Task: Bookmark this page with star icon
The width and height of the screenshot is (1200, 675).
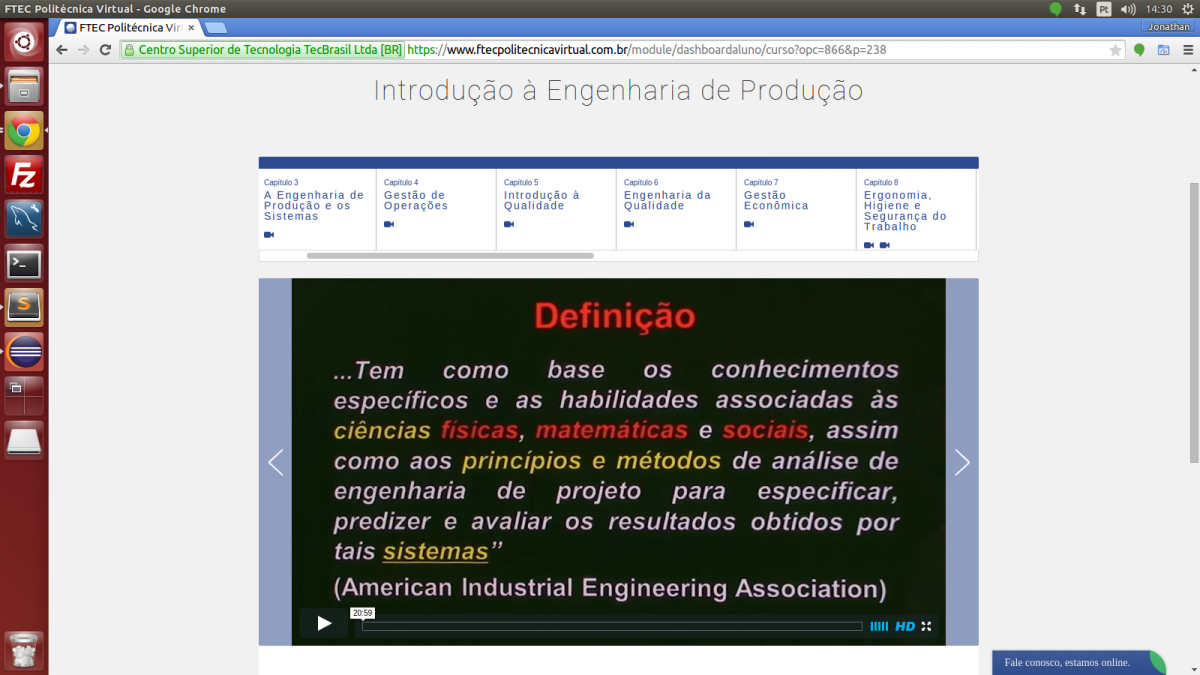Action: [1115, 50]
